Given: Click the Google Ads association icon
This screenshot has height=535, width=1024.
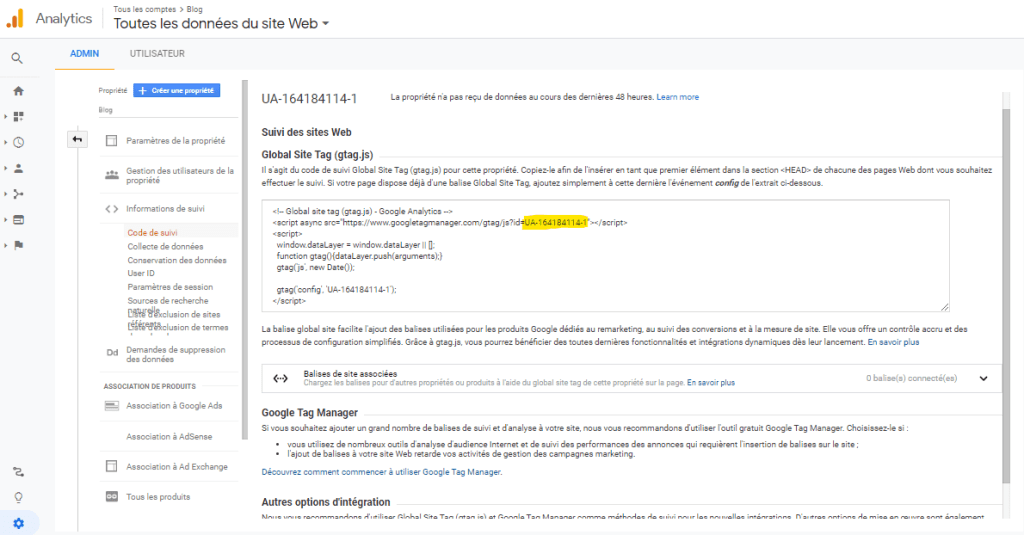Looking at the screenshot, I should [112, 406].
